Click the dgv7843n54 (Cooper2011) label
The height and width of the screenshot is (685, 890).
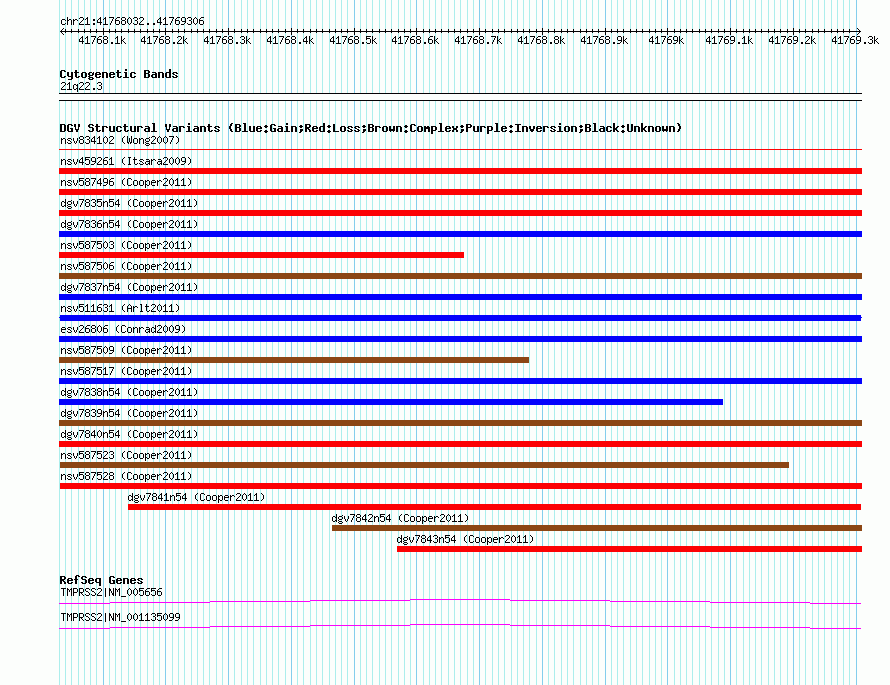[465, 539]
